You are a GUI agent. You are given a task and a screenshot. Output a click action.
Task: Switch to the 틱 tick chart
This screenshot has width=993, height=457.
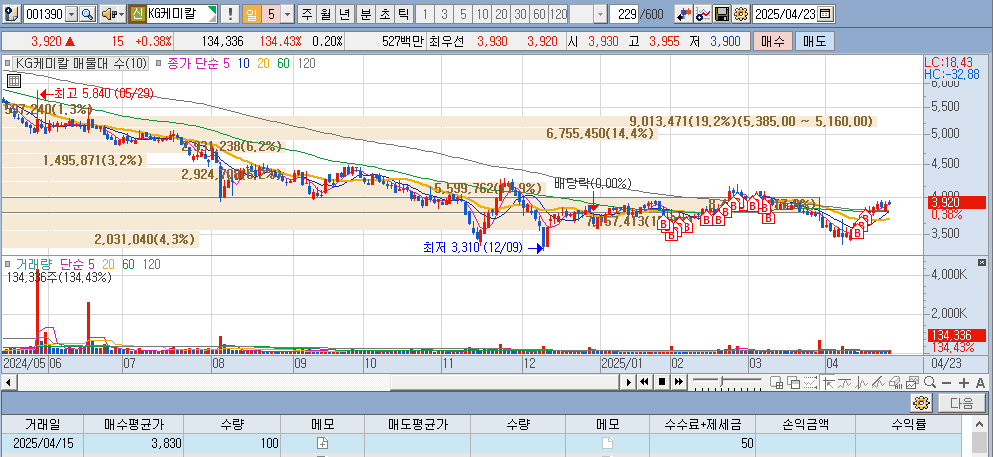(x=403, y=13)
